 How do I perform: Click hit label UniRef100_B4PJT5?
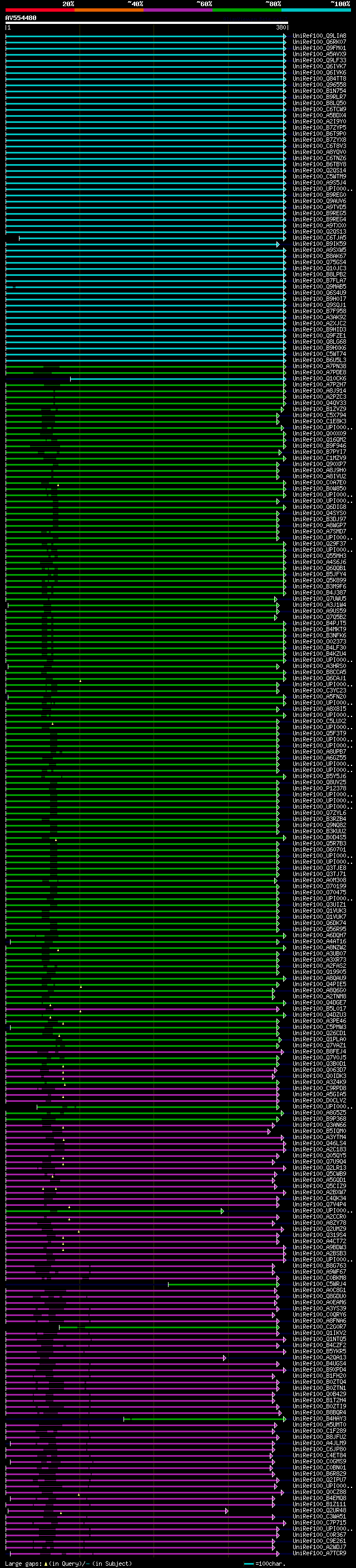tap(319, 624)
